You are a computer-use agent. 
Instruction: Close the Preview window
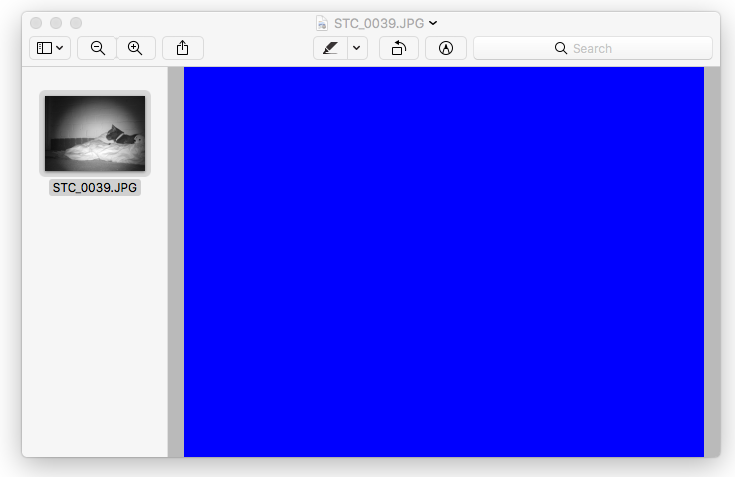(36, 23)
